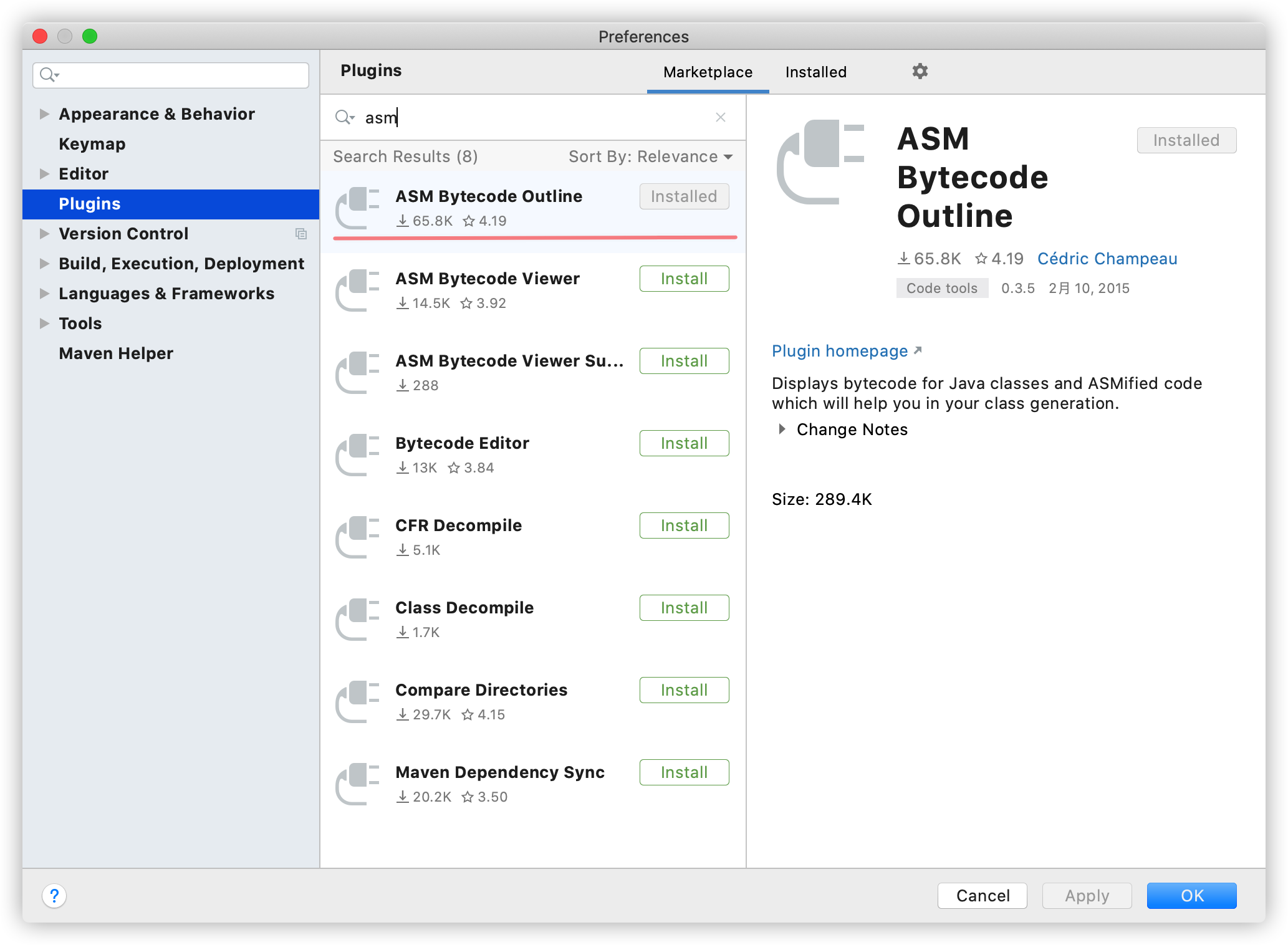
Task: Click the ASM Bytecode Viewer plugin icon
Action: (357, 290)
